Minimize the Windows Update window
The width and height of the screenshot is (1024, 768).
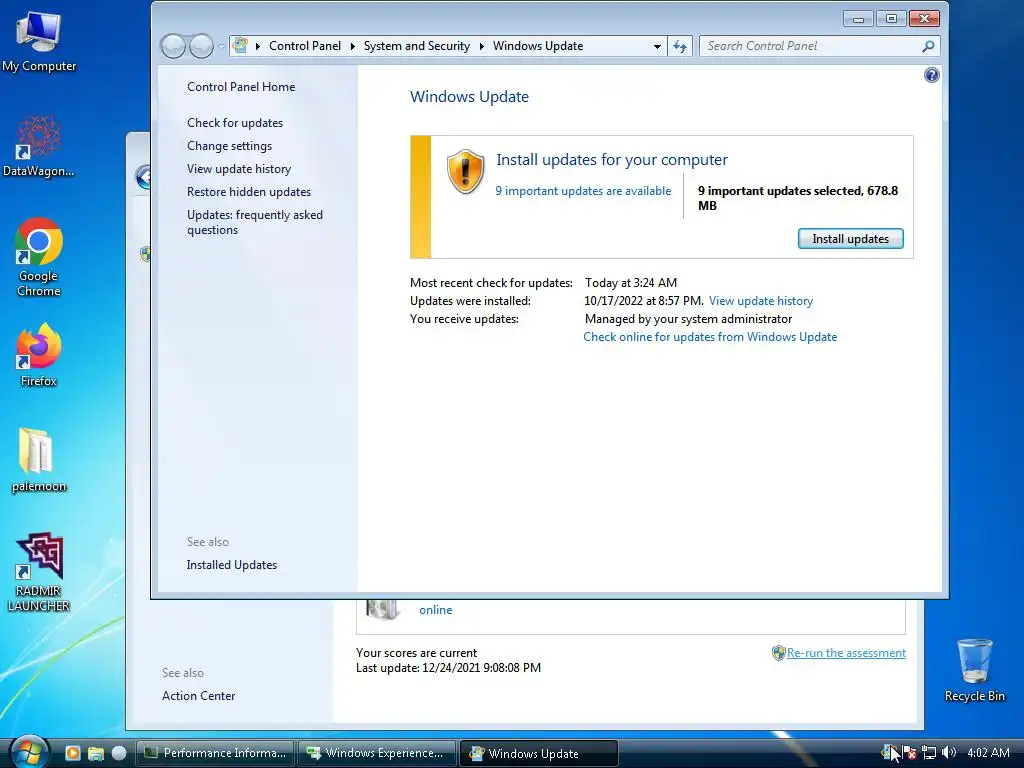pos(858,19)
